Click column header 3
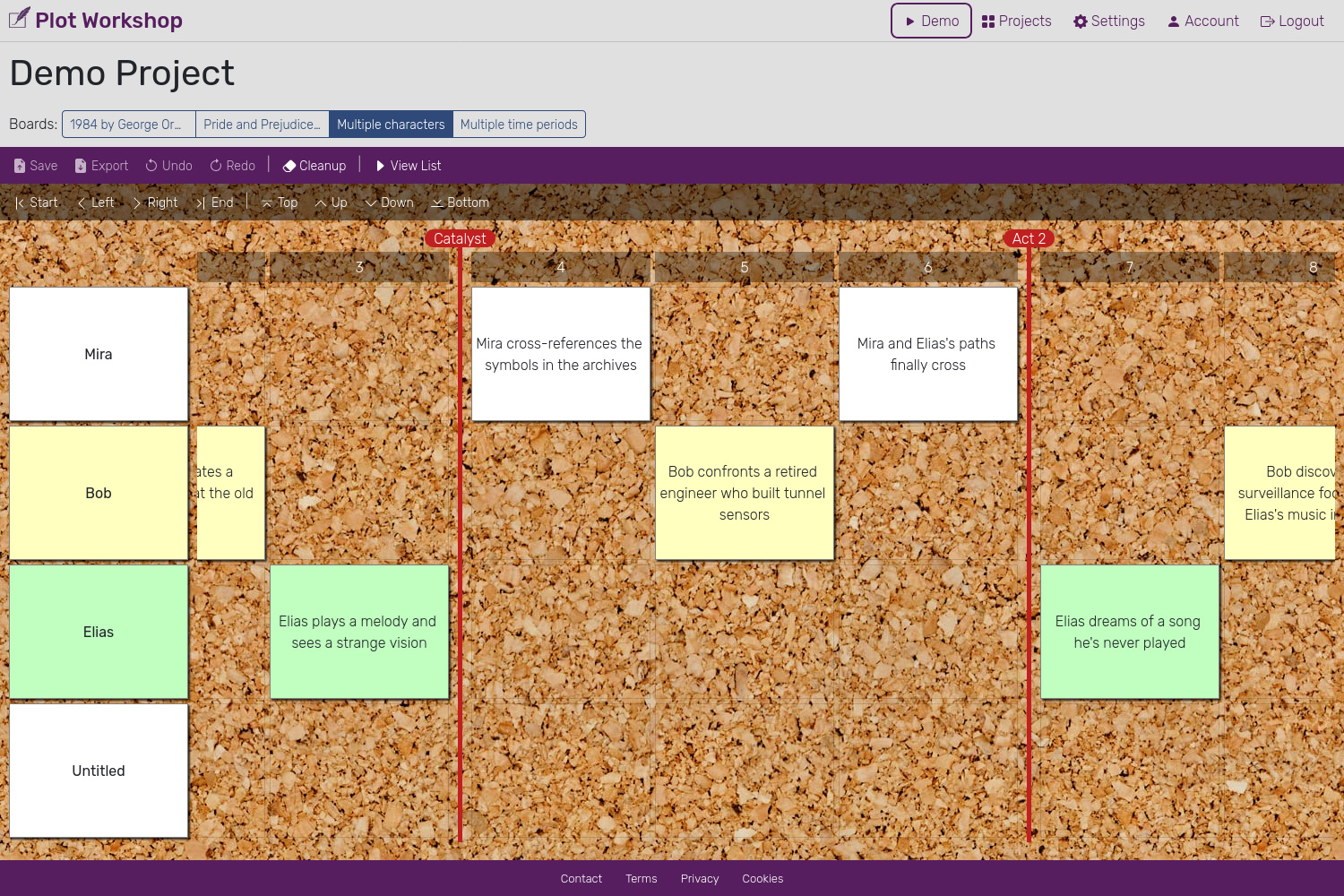Image resolution: width=1344 pixels, height=896 pixels. point(359,267)
